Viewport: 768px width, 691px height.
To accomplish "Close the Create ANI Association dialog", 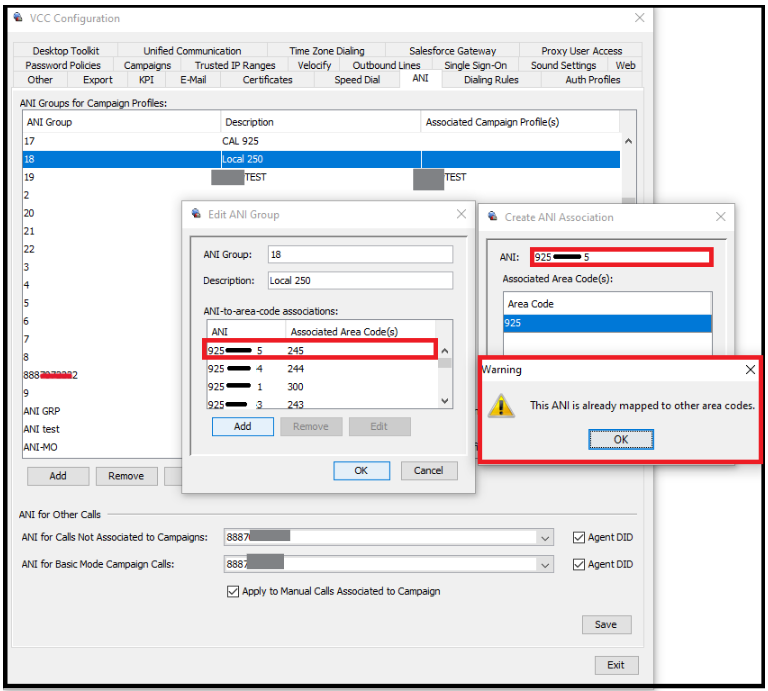I will pyautogui.click(x=720, y=216).
